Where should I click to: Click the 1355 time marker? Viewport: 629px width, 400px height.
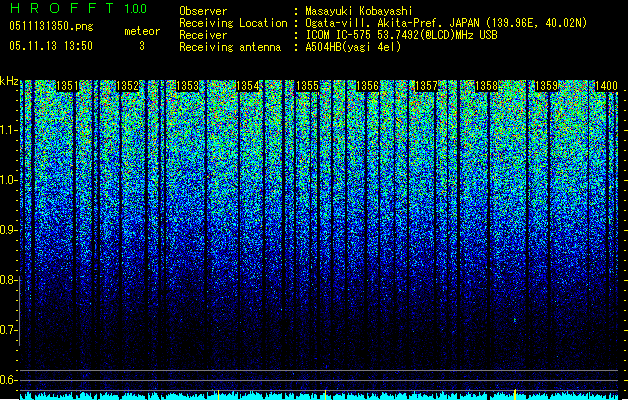point(307,86)
